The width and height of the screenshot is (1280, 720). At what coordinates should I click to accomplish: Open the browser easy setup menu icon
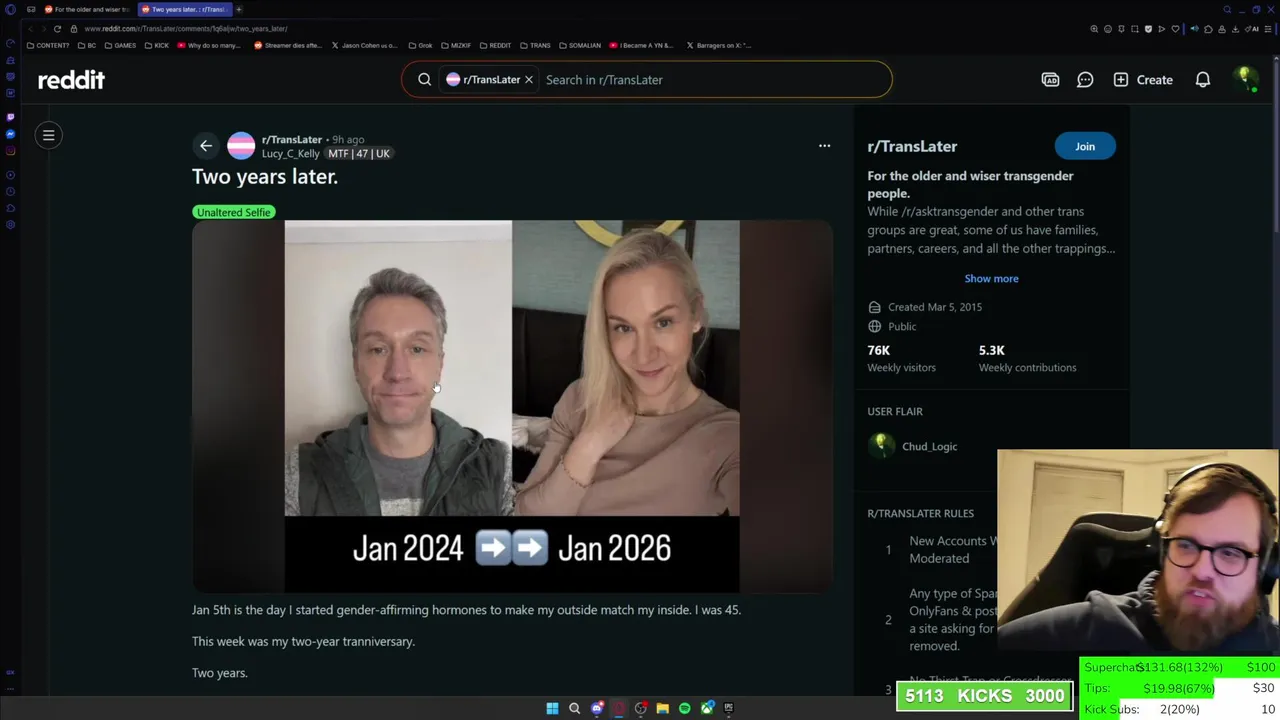1268,29
